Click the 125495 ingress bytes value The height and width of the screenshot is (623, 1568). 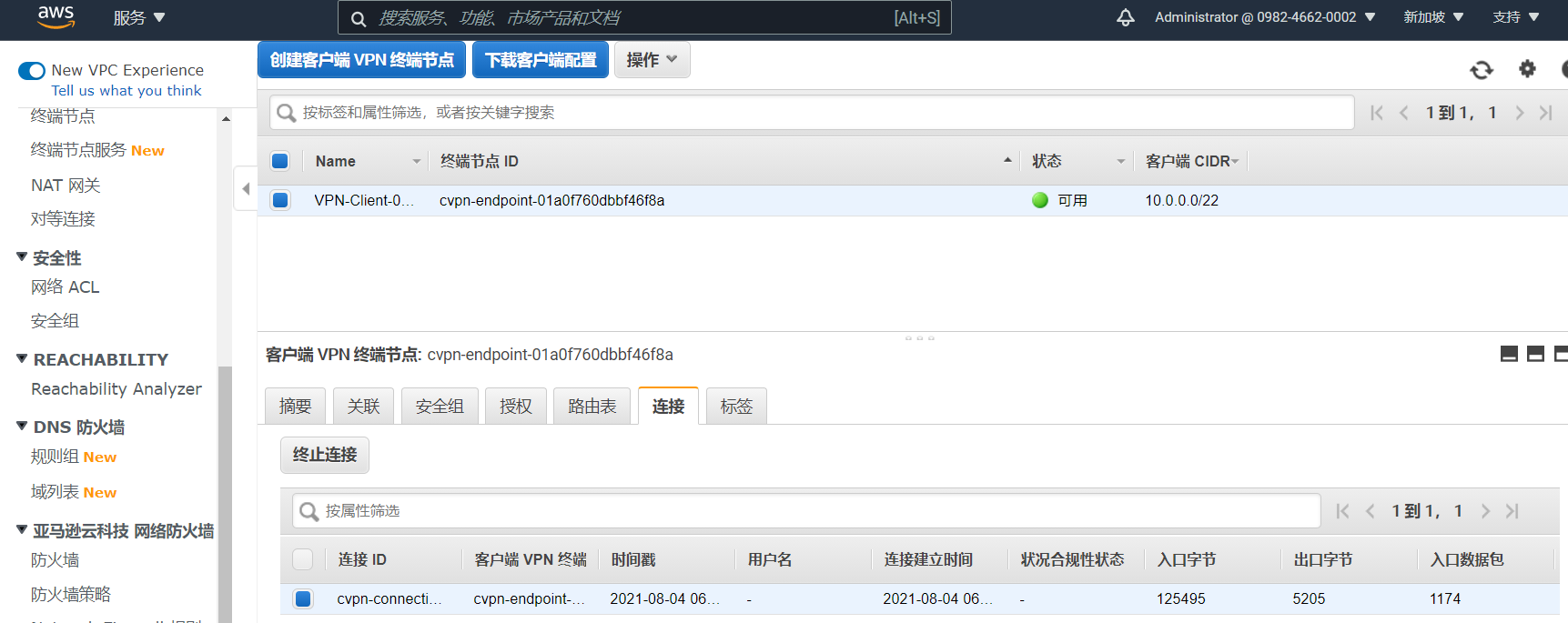1180,598
